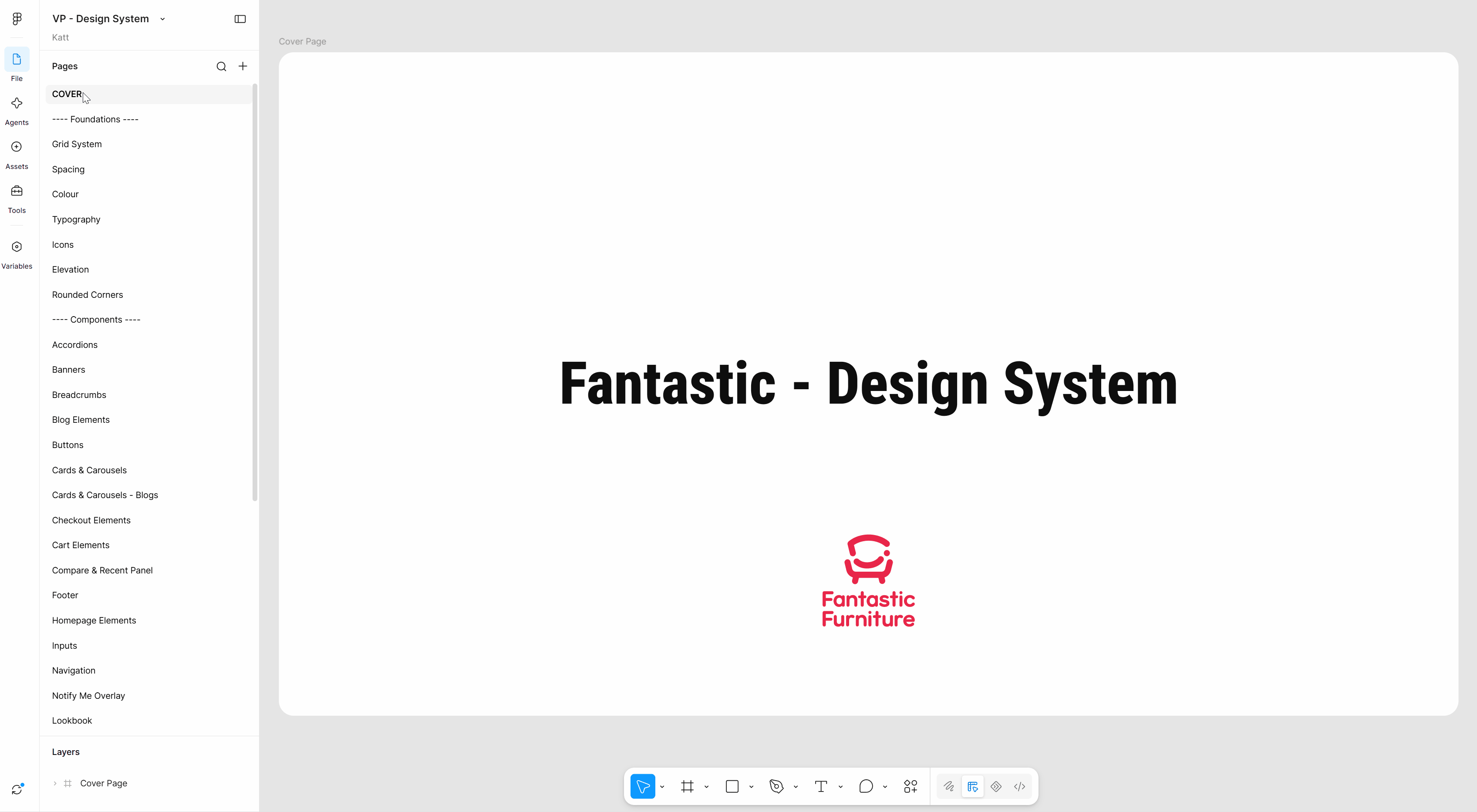The height and width of the screenshot is (812, 1477).
Task: Open the Buttons page
Action: pos(148,445)
